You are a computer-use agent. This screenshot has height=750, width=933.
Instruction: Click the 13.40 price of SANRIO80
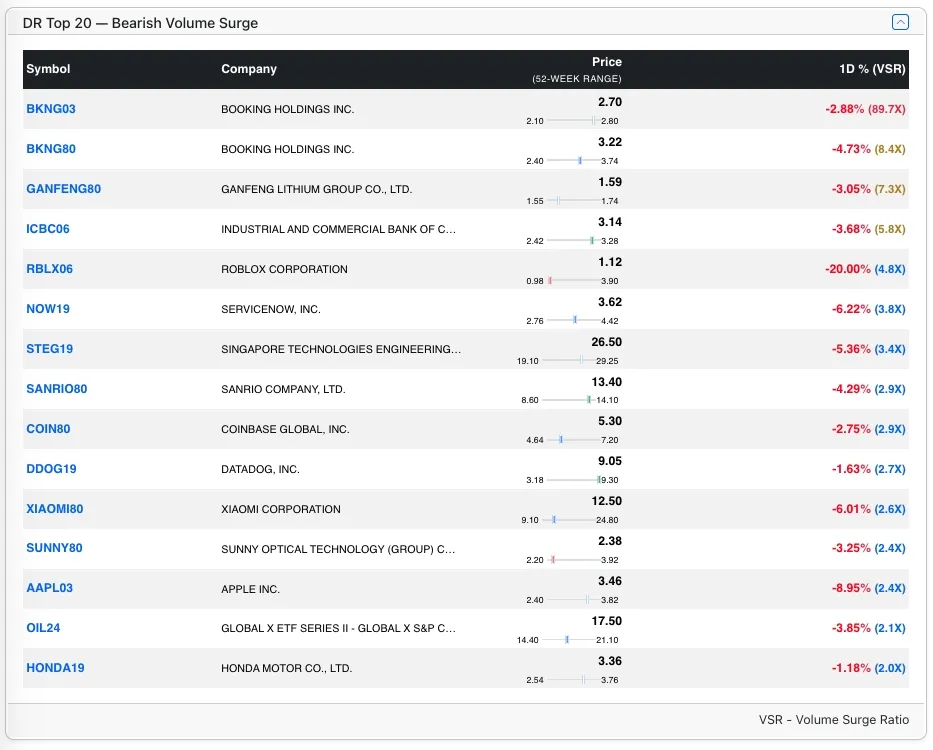click(606, 382)
